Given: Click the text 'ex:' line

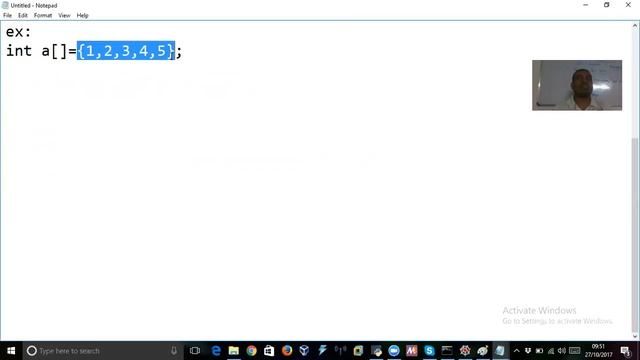Looking at the screenshot, I should pos(18,32).
